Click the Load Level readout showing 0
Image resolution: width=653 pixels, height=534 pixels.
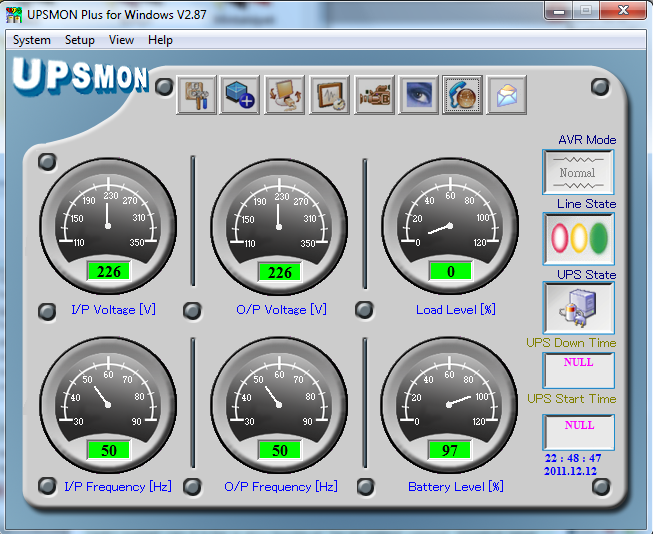tap(451, 272)
